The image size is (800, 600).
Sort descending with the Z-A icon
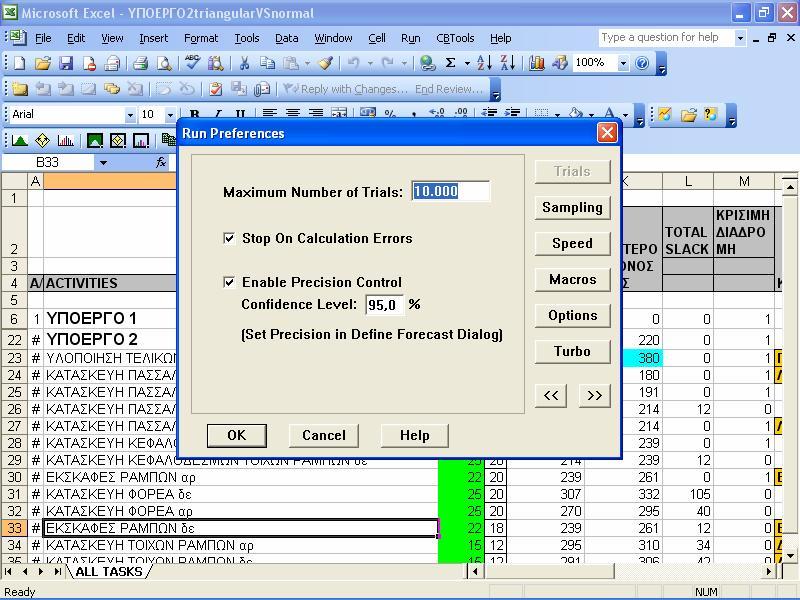coord(508,63)
